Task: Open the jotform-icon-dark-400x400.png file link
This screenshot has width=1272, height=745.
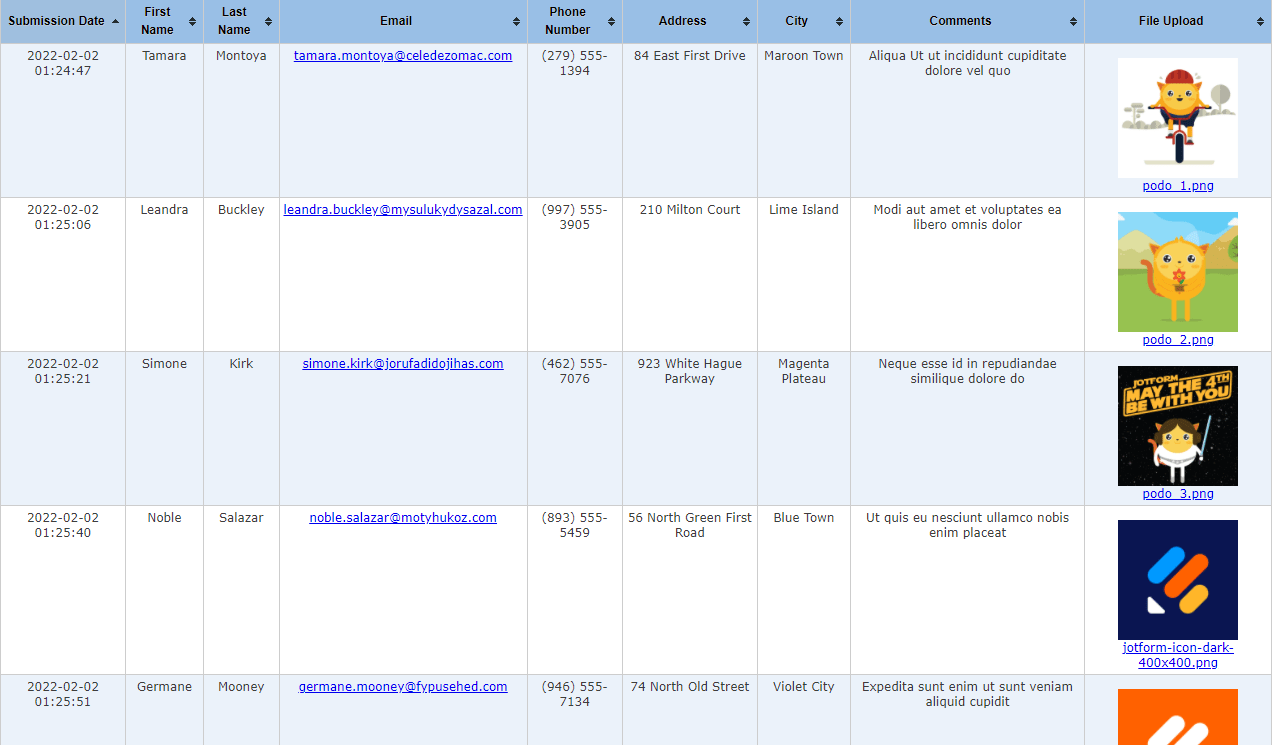Action: click(1177, 654)
